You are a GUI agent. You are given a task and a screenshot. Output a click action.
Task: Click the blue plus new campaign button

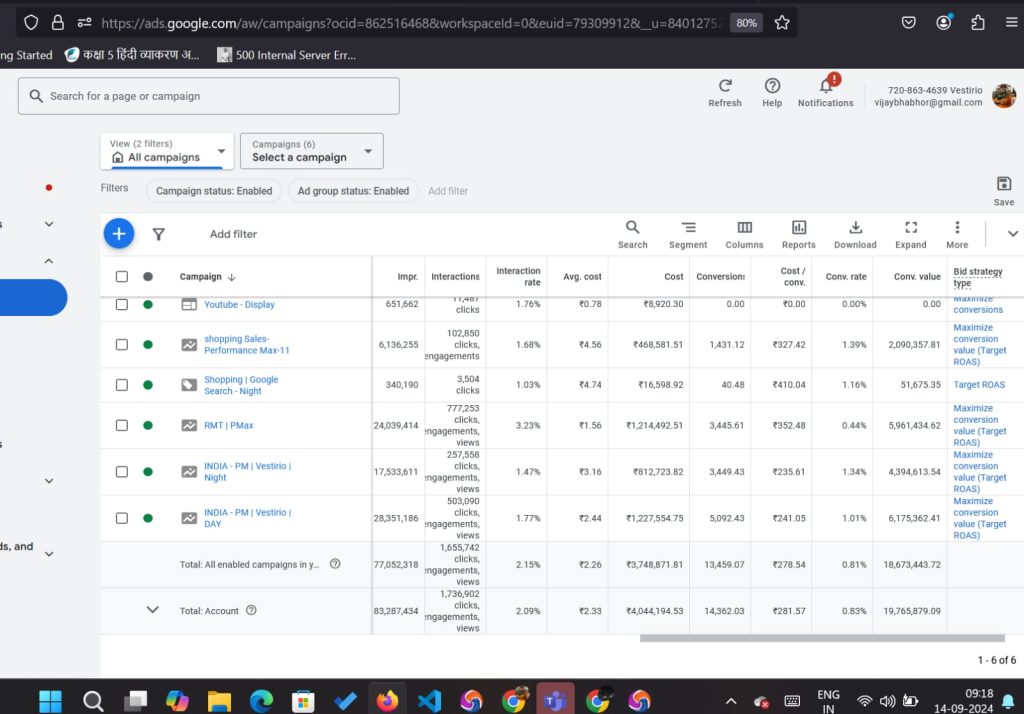119,234
